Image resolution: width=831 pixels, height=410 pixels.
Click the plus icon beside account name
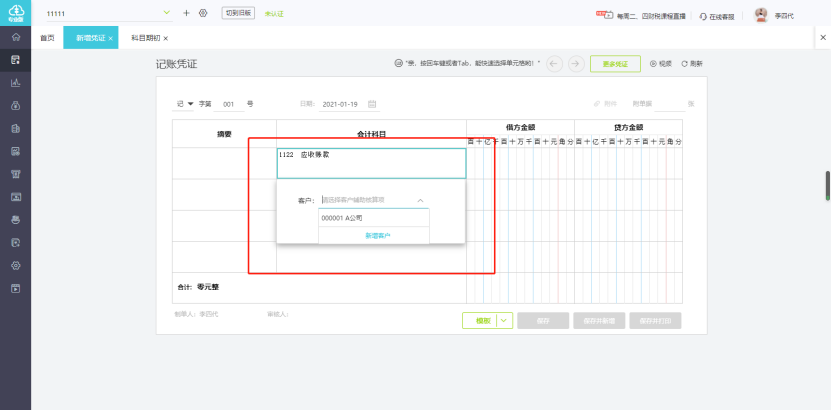(x=186, y=13)
